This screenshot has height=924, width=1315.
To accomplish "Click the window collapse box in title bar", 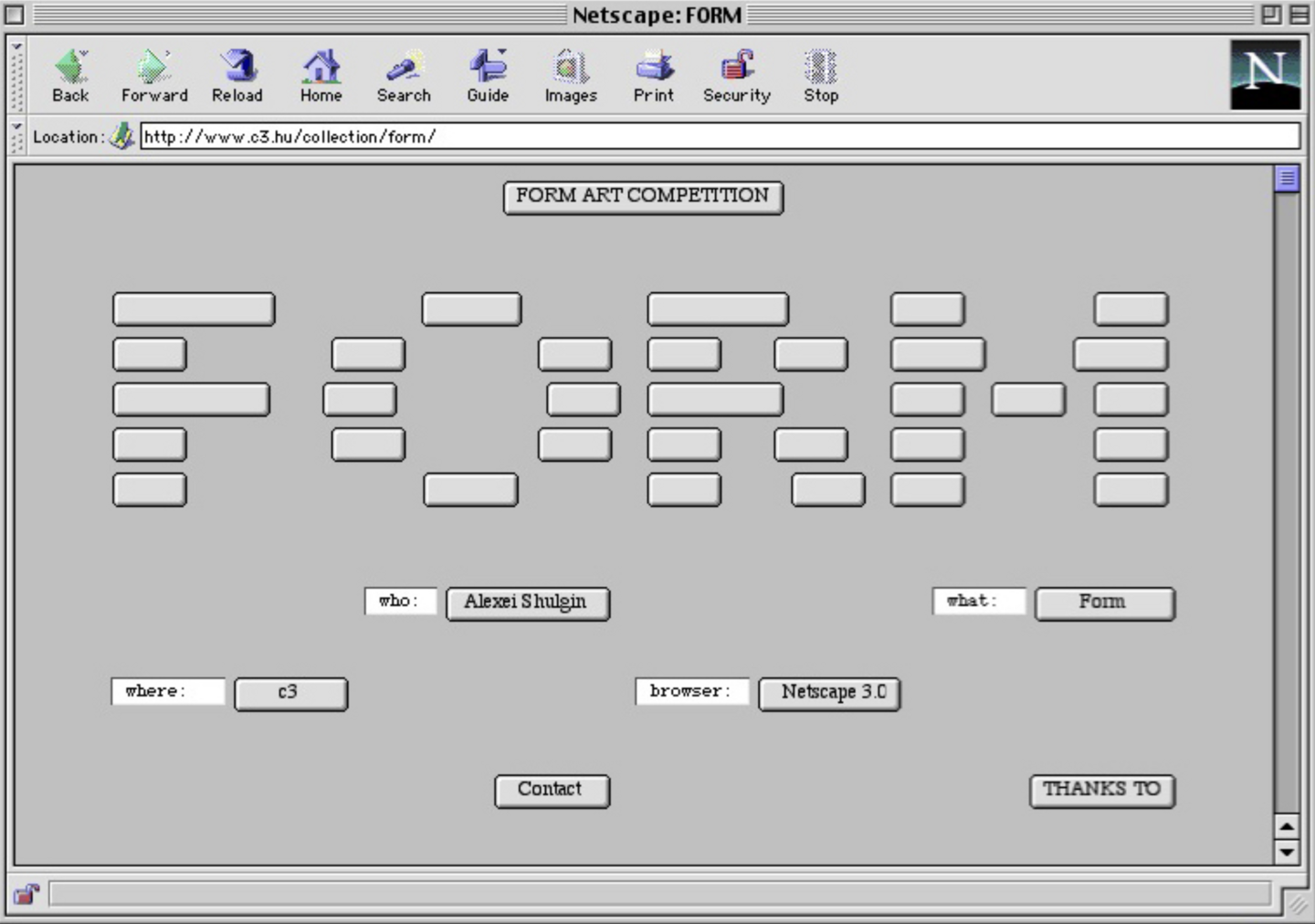I will coord(1299,15).
